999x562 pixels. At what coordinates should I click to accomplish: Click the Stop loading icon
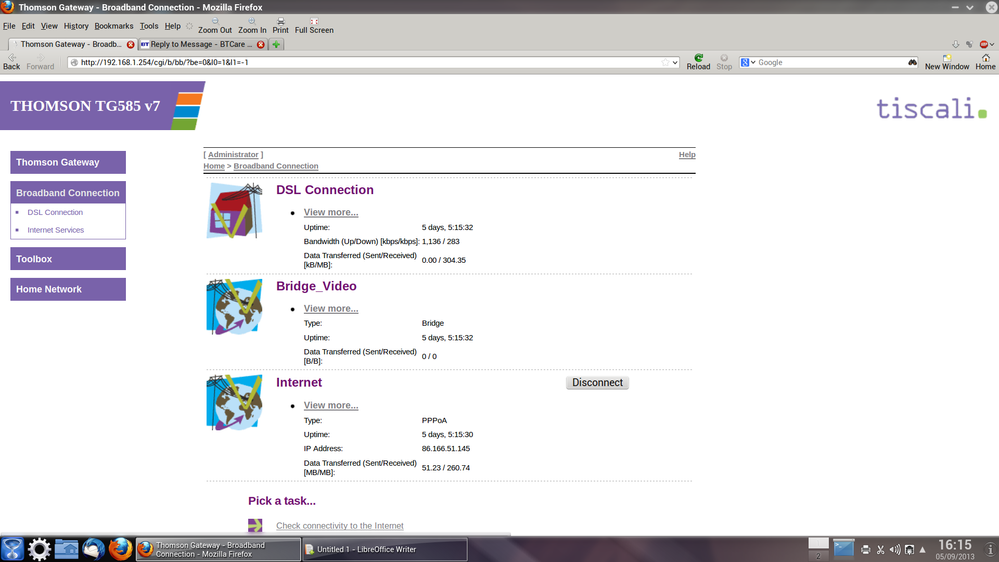click(724, 57)
